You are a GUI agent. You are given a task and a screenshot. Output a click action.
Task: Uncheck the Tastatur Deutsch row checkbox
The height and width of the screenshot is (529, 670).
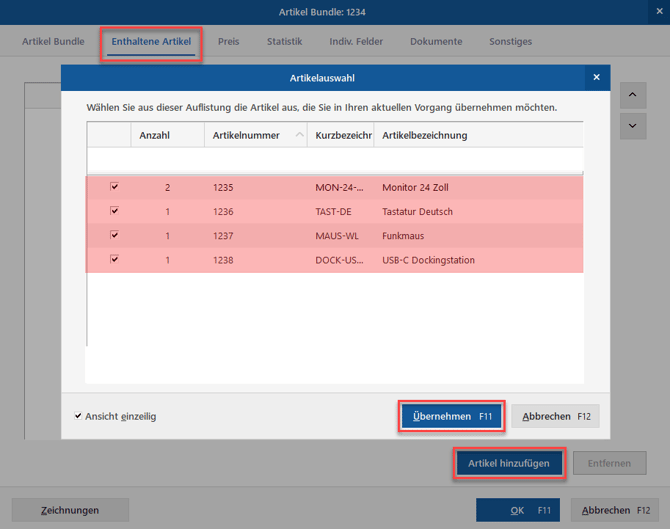point(114,211)
